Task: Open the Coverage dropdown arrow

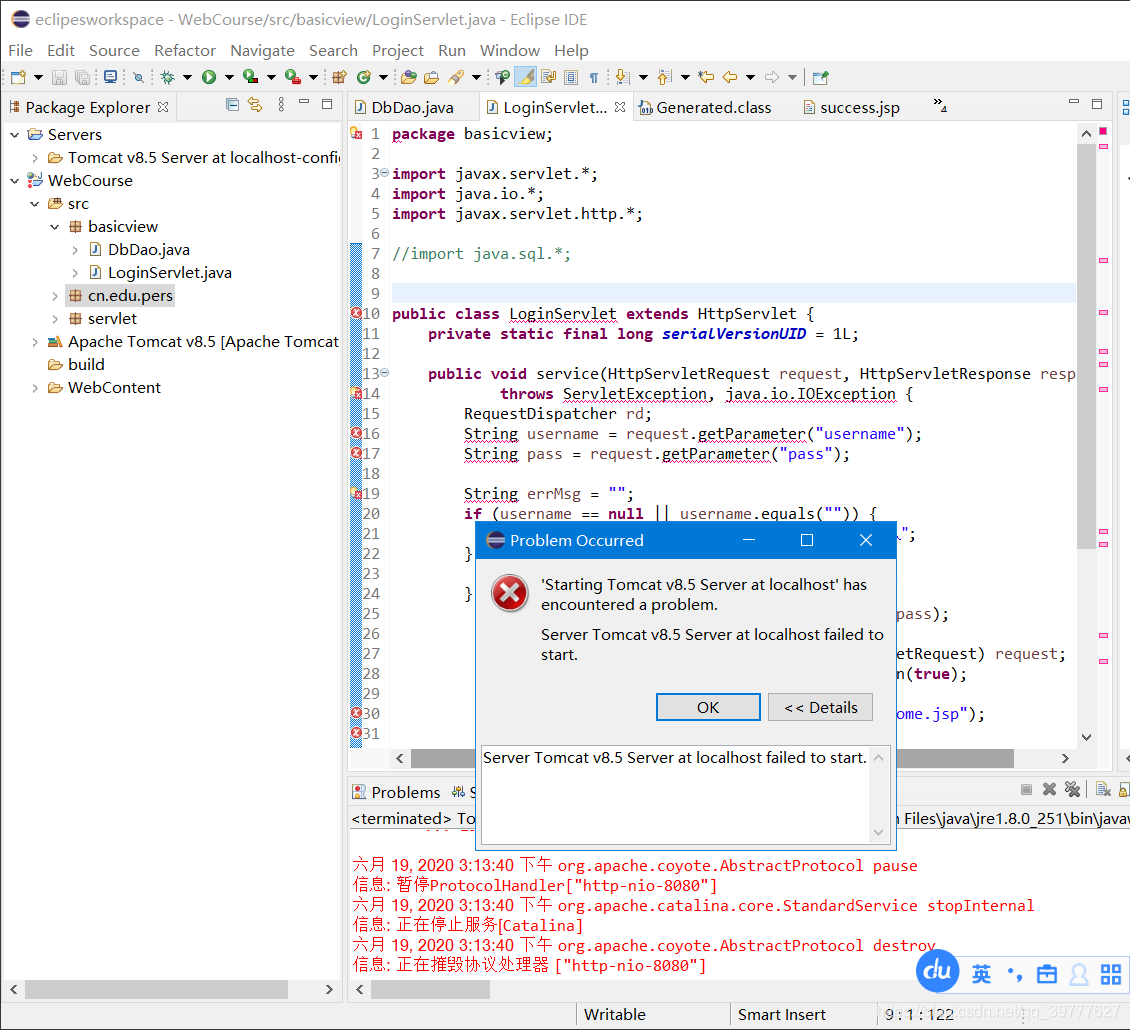Action: click(x=271, y=77)
